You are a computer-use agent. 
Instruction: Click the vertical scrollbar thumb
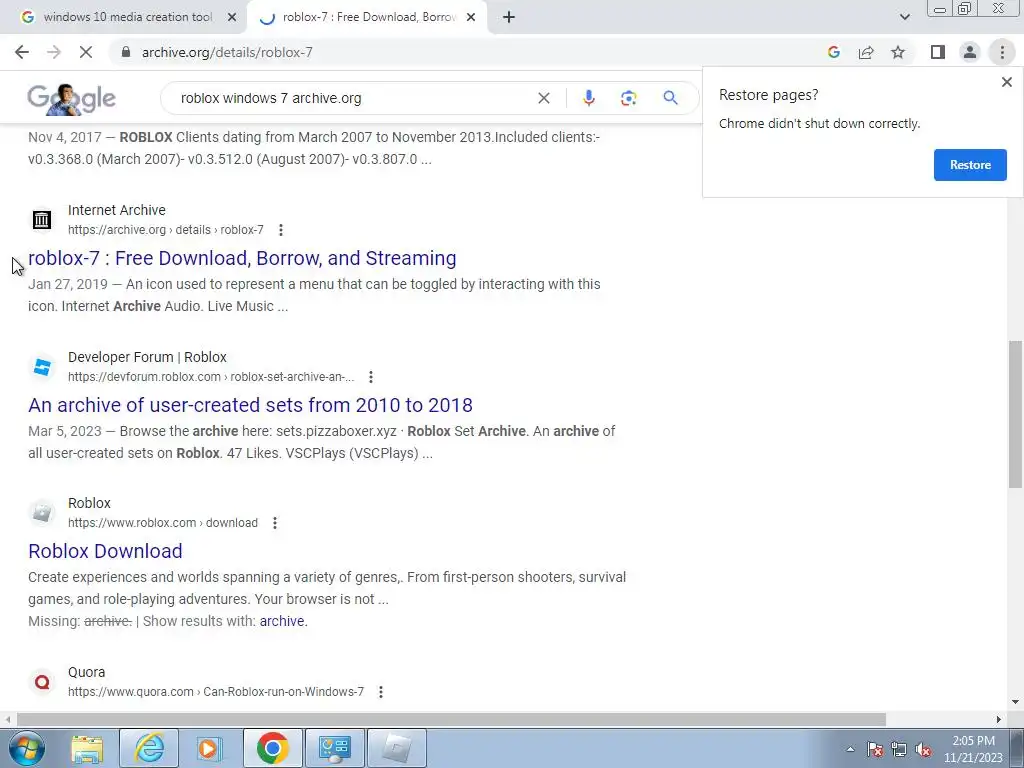point(1015,414)
